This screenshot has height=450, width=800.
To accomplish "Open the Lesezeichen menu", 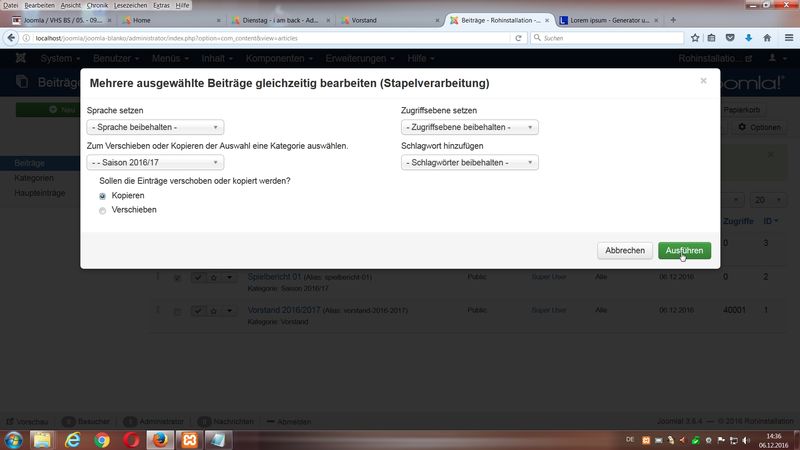I will coord(130,5).
